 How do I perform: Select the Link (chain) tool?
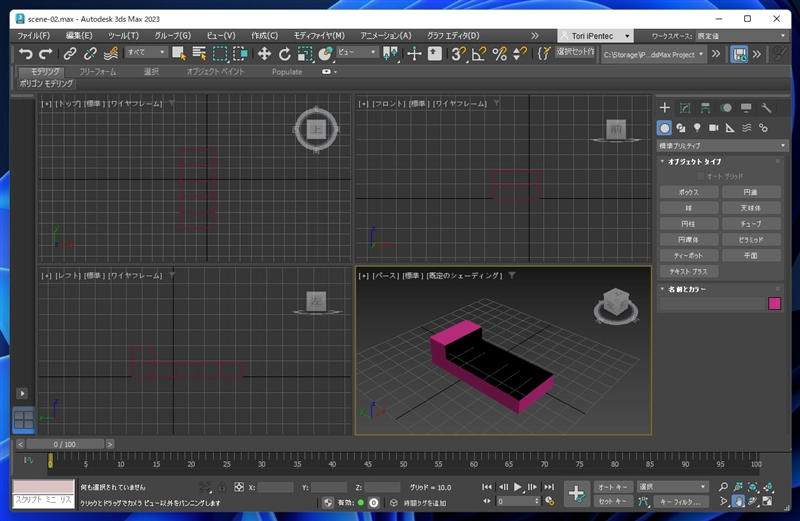(70, 54)
